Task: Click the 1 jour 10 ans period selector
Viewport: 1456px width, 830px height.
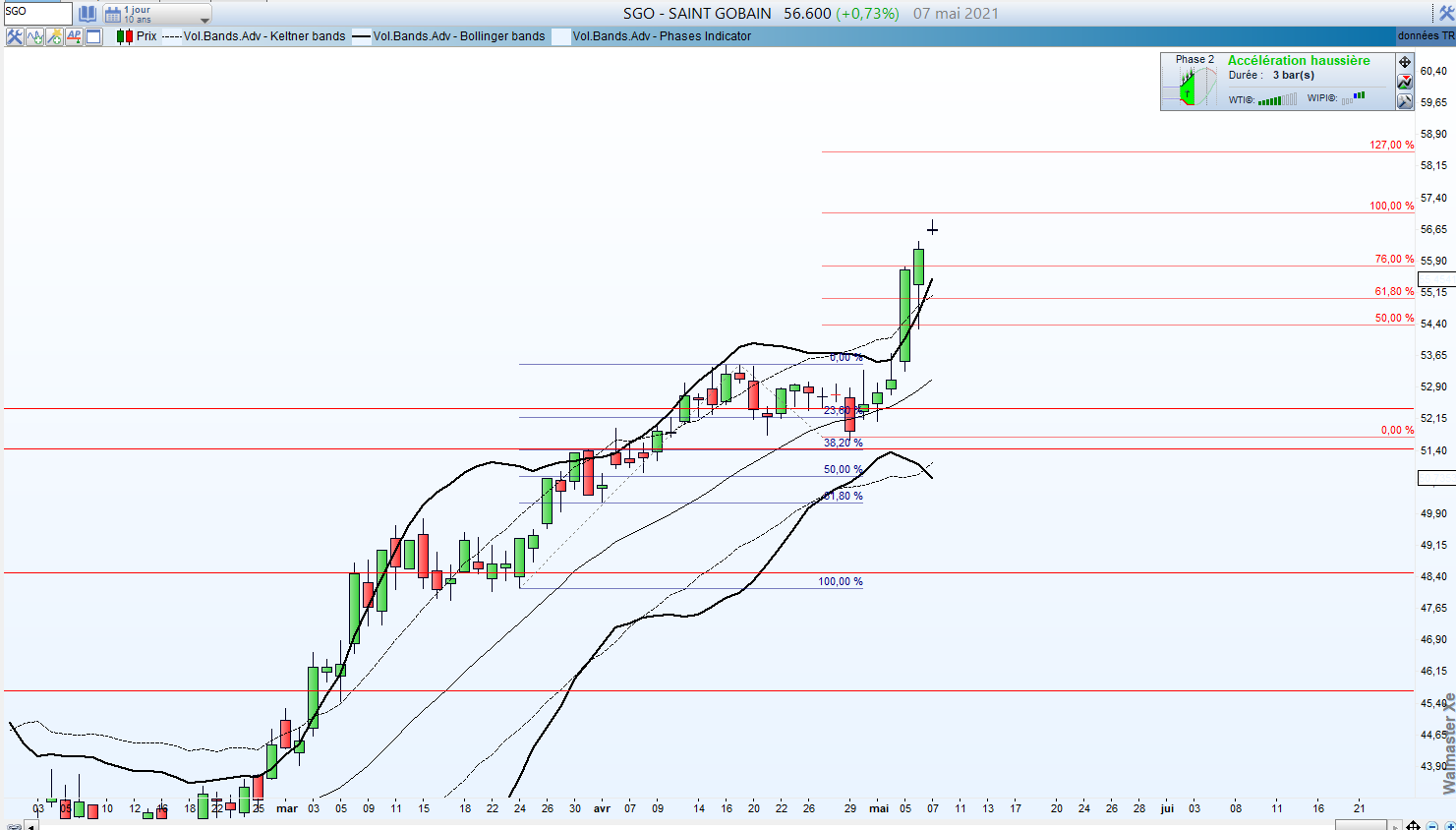Action: click(157, 14)
